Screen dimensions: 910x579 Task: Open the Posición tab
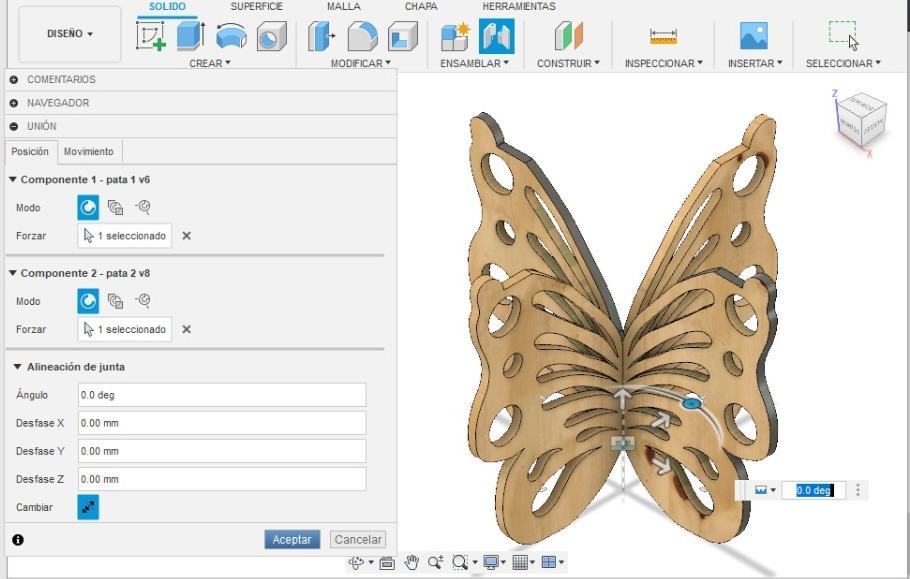click(30, 151)
